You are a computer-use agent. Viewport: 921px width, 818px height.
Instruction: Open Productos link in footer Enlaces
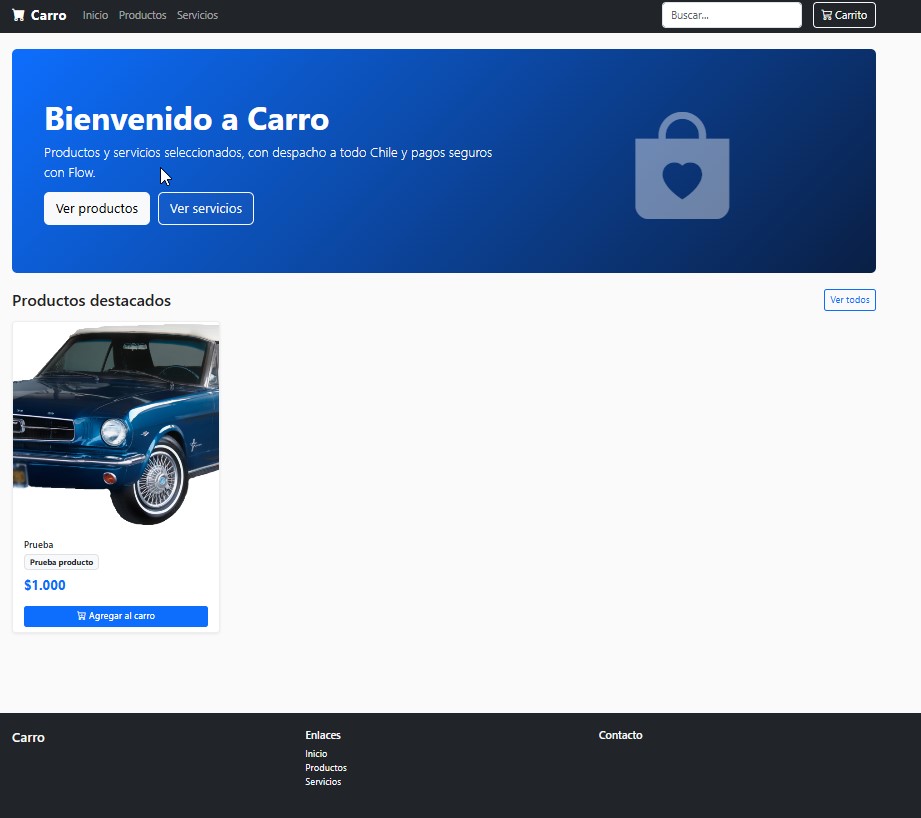(326, 767)
